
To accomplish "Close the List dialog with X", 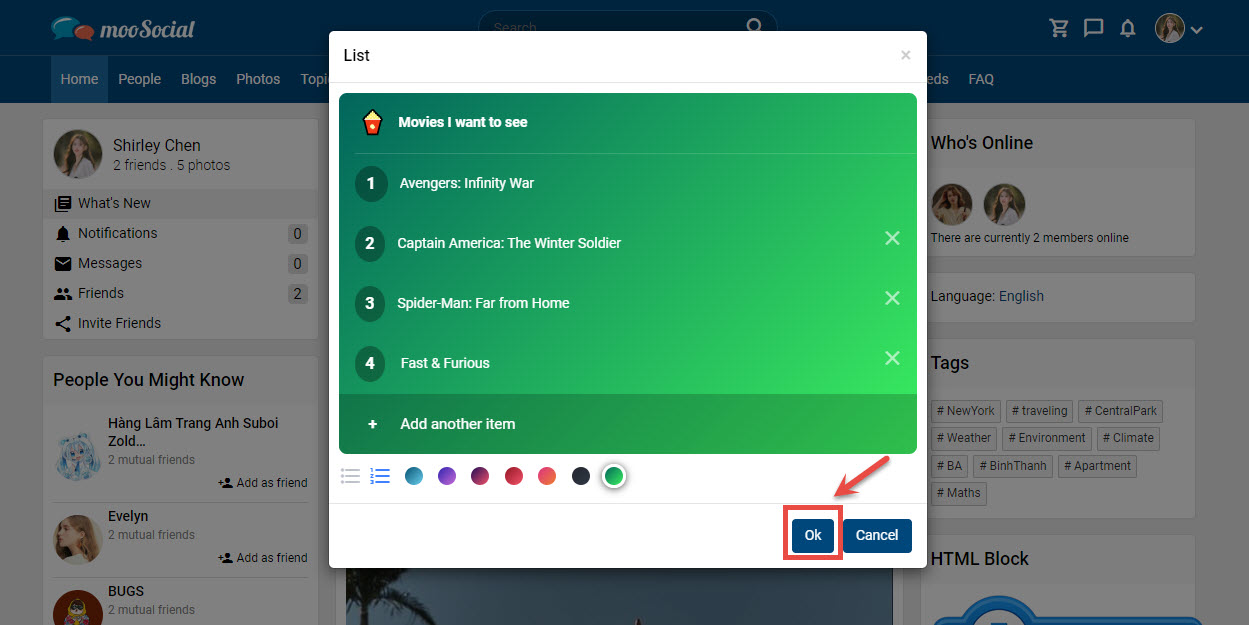I will point(906,55).
